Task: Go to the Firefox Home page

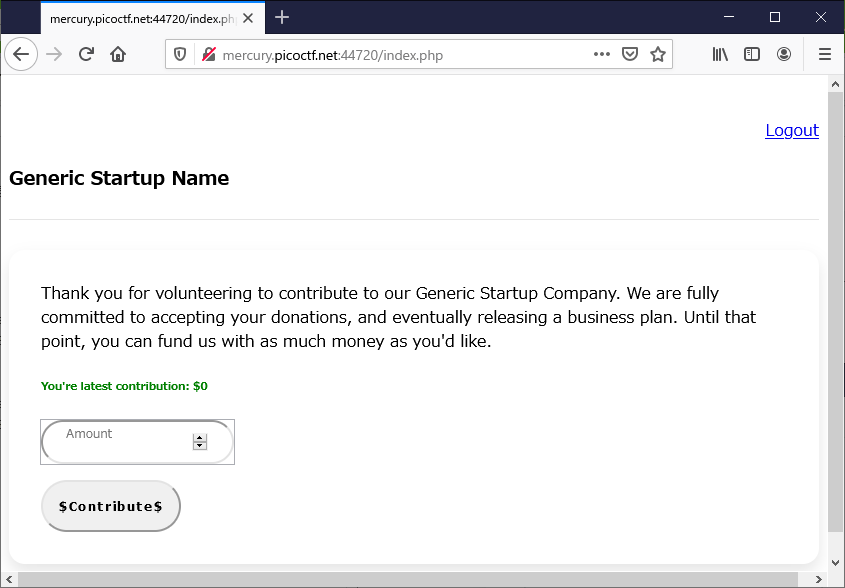Action: [x=118, y=55]
